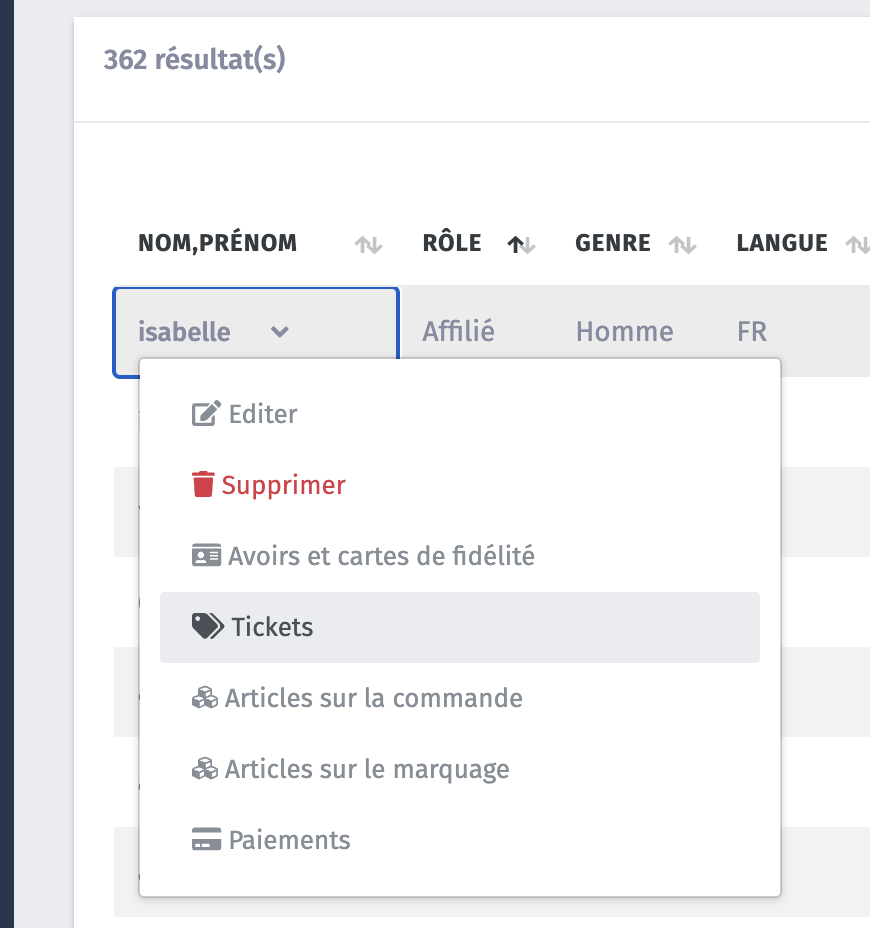Click sort arrows next to GENRE
This screenshot has height=928, width=870.
coord(682,244)
